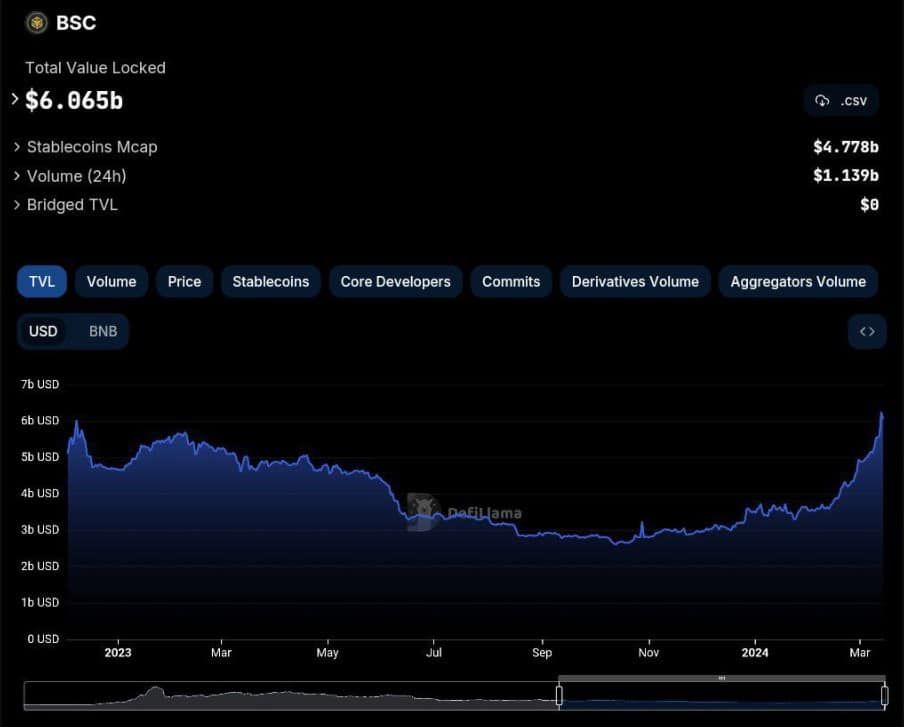
Task: Click the BSC chain logo icon
Action: coord(37,23)
